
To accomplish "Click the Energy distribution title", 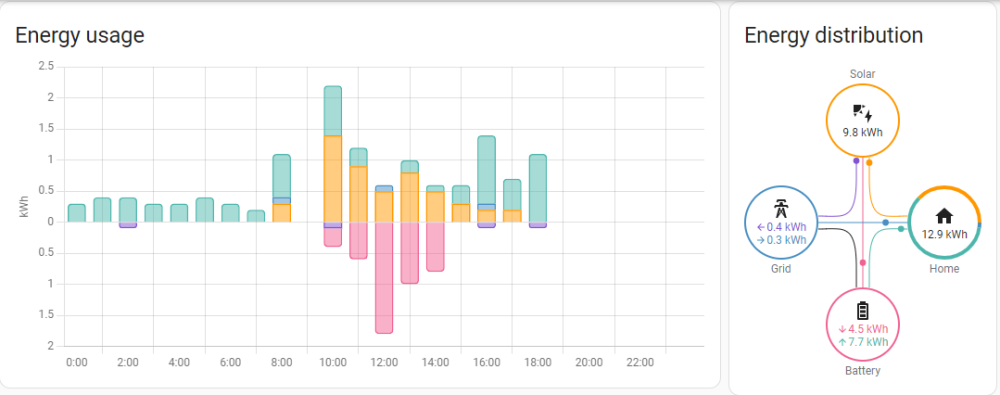I will [834, 35].
